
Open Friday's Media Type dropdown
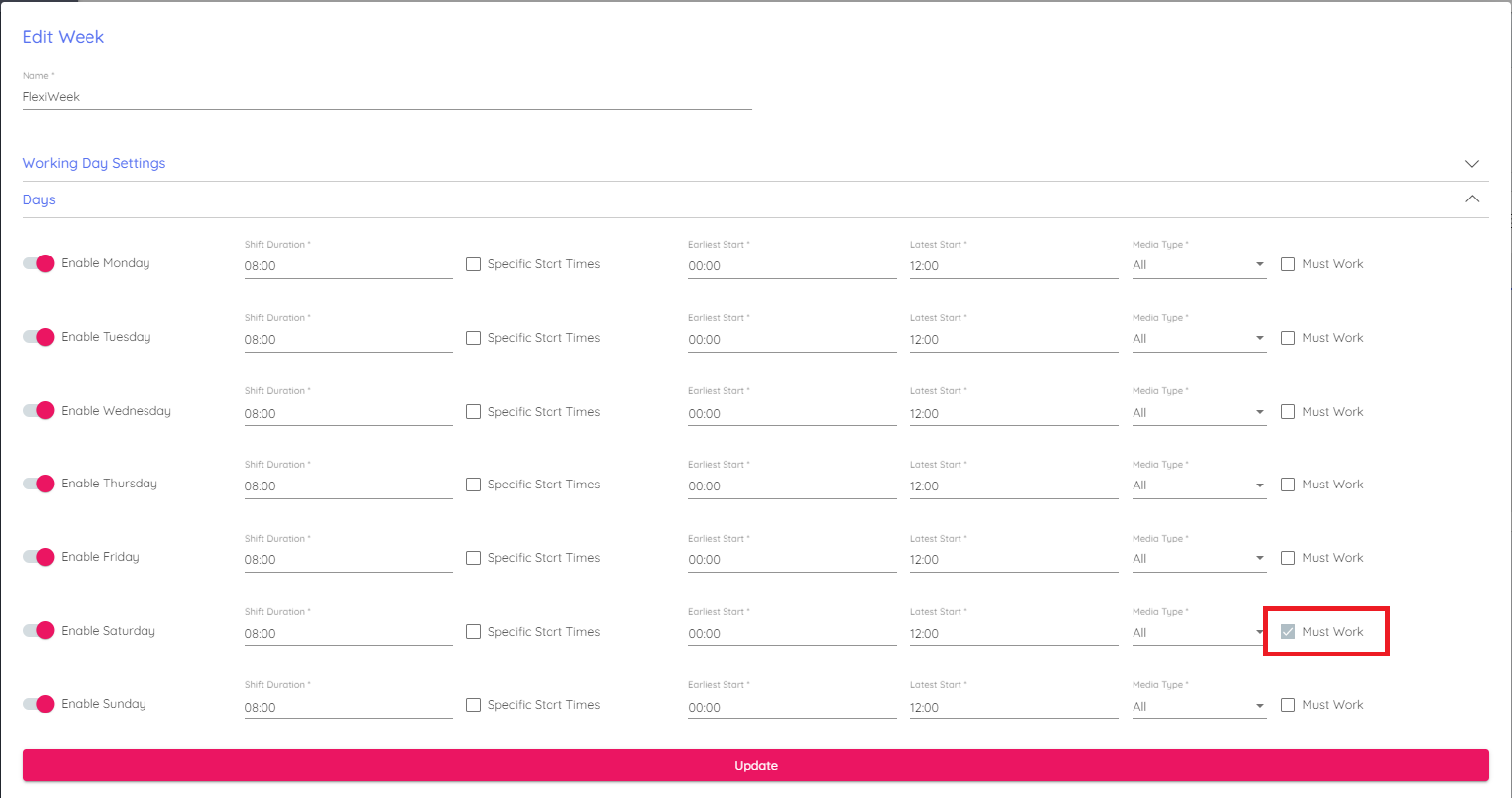coord(1198,559)
